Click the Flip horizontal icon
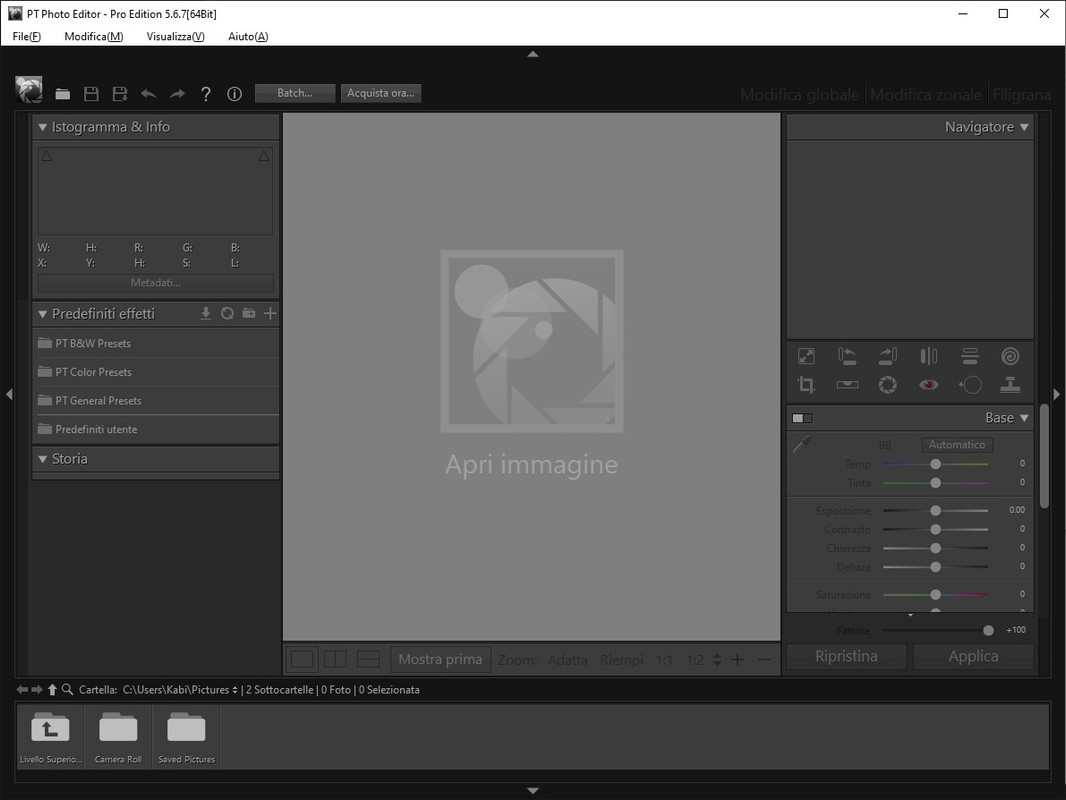 pos(929,356)
